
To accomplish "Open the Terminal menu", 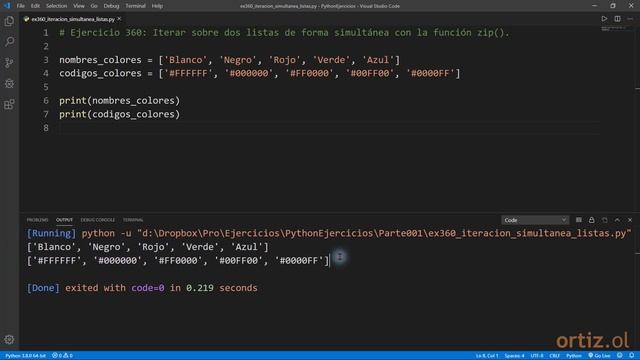I will click(135, 6).
